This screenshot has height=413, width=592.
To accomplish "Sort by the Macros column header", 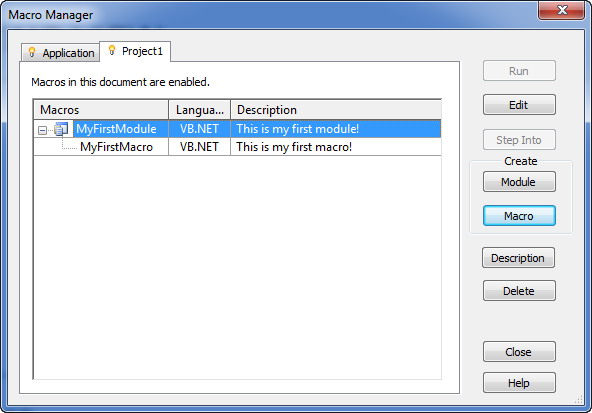I will pos(101,110).
